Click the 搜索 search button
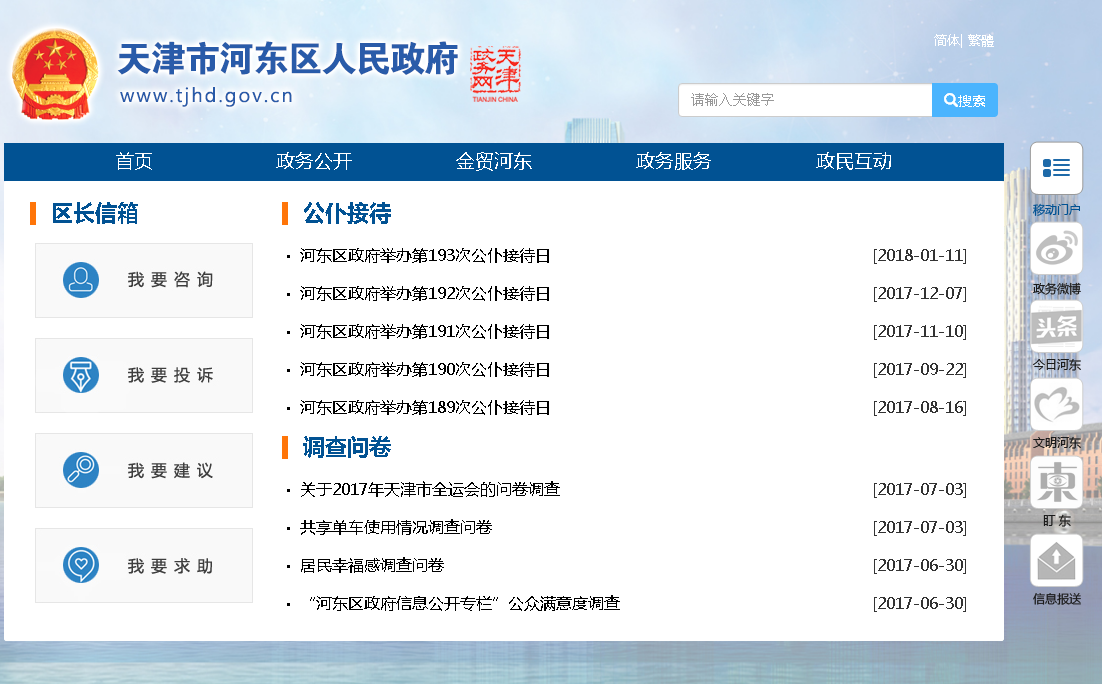The width and height of the screenshot is (1102, 684). click(965, 100)
